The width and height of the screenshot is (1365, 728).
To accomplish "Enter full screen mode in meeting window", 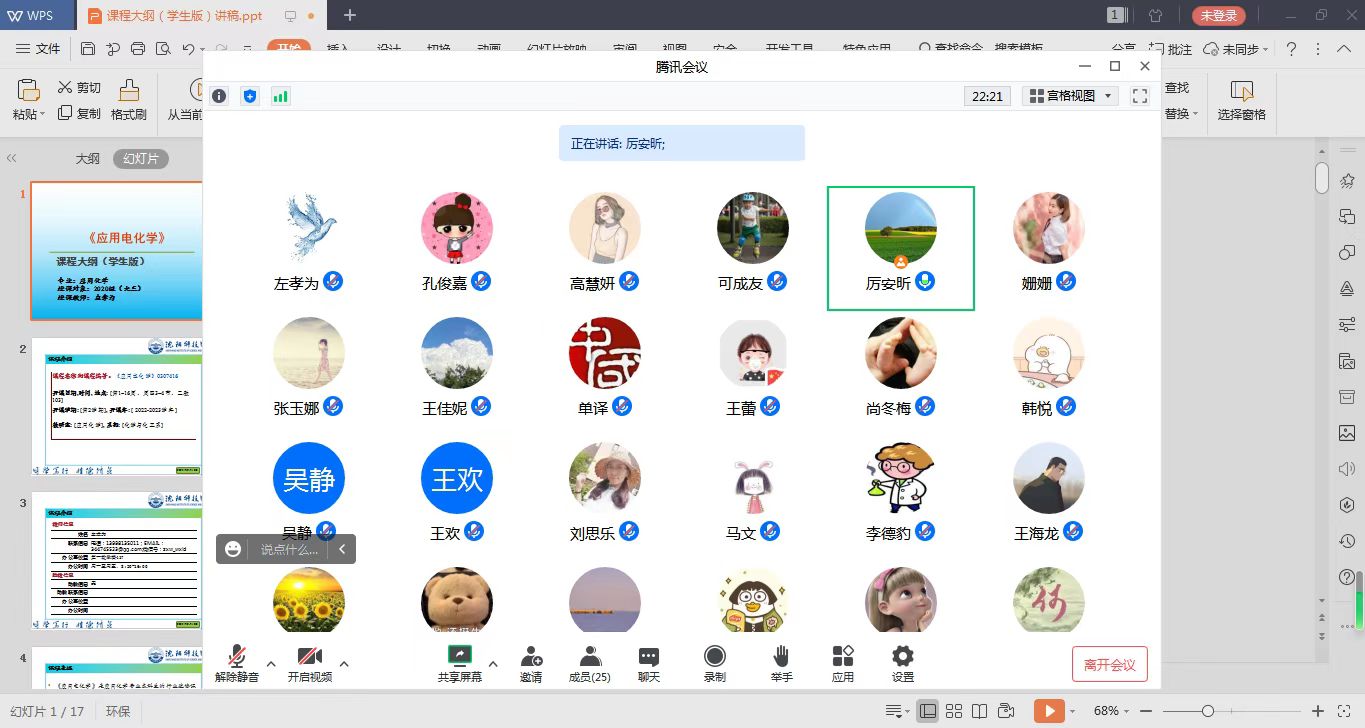I will point(1139,96).
